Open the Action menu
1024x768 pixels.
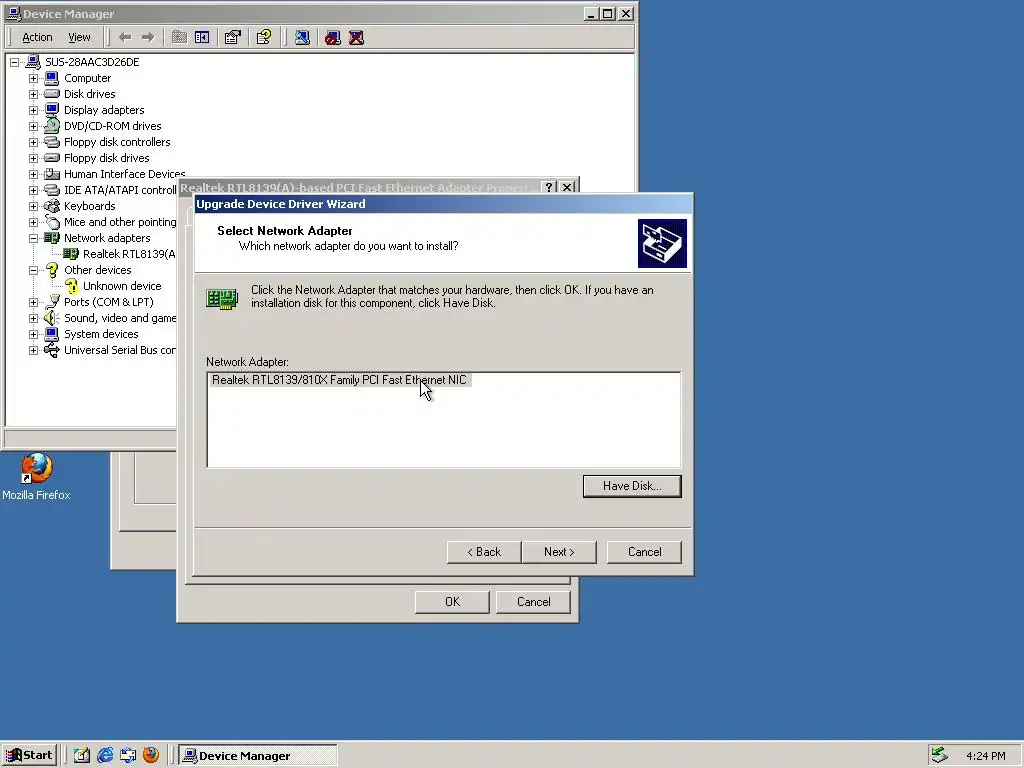[37, 37]
